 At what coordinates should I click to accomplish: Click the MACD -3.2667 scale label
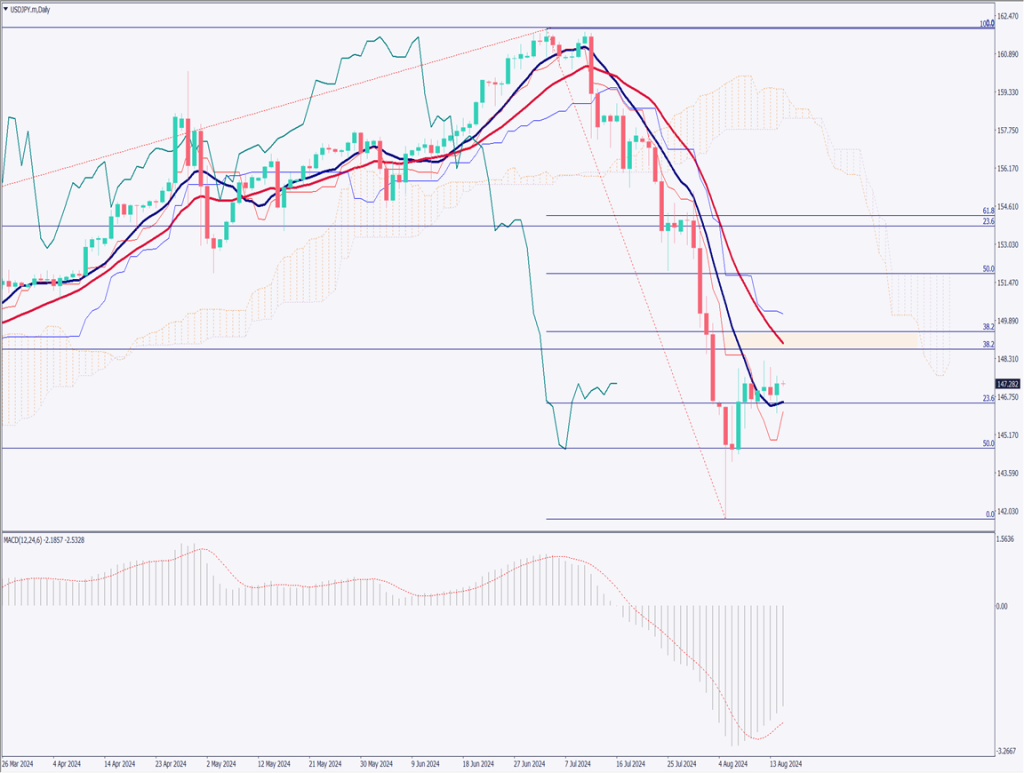click(1006, 751)
